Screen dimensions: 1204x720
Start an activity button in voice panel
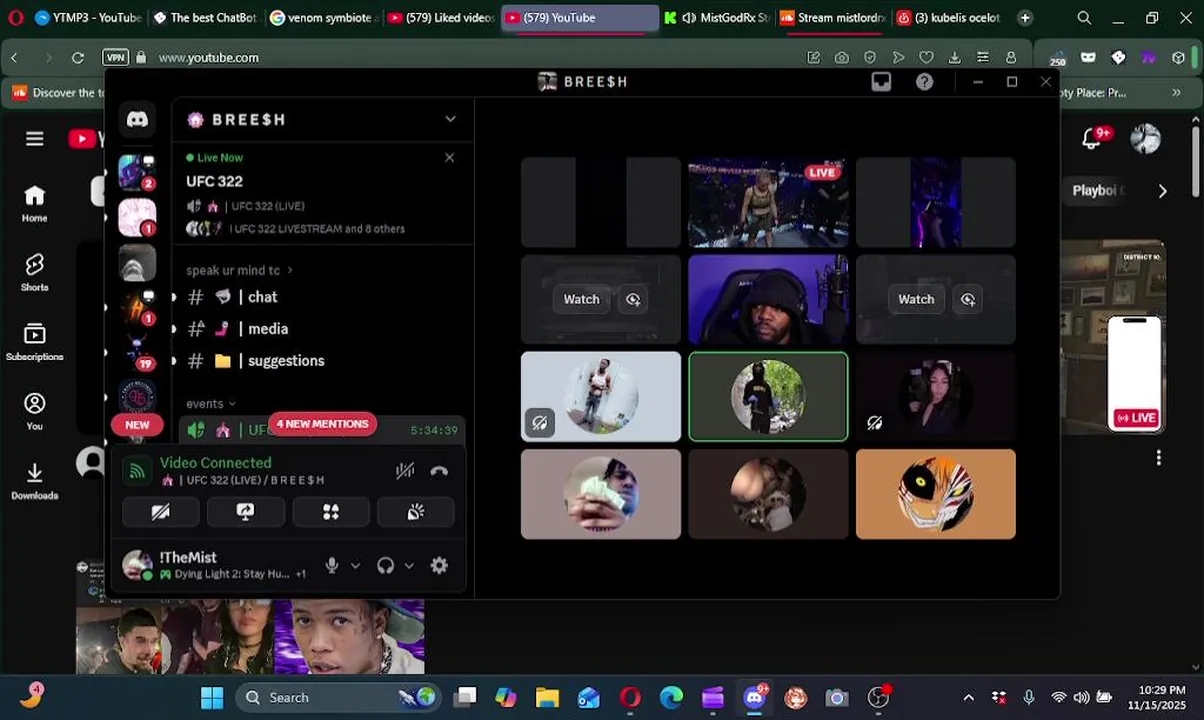click(x=331, y=512)
